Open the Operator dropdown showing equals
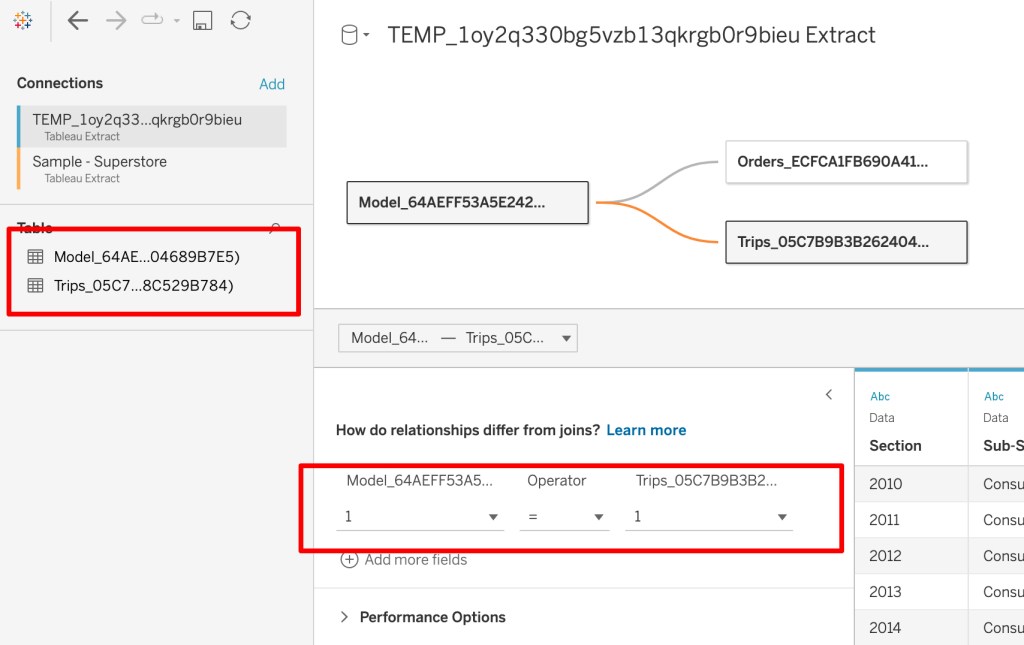1024x645 pixels. 564,516
